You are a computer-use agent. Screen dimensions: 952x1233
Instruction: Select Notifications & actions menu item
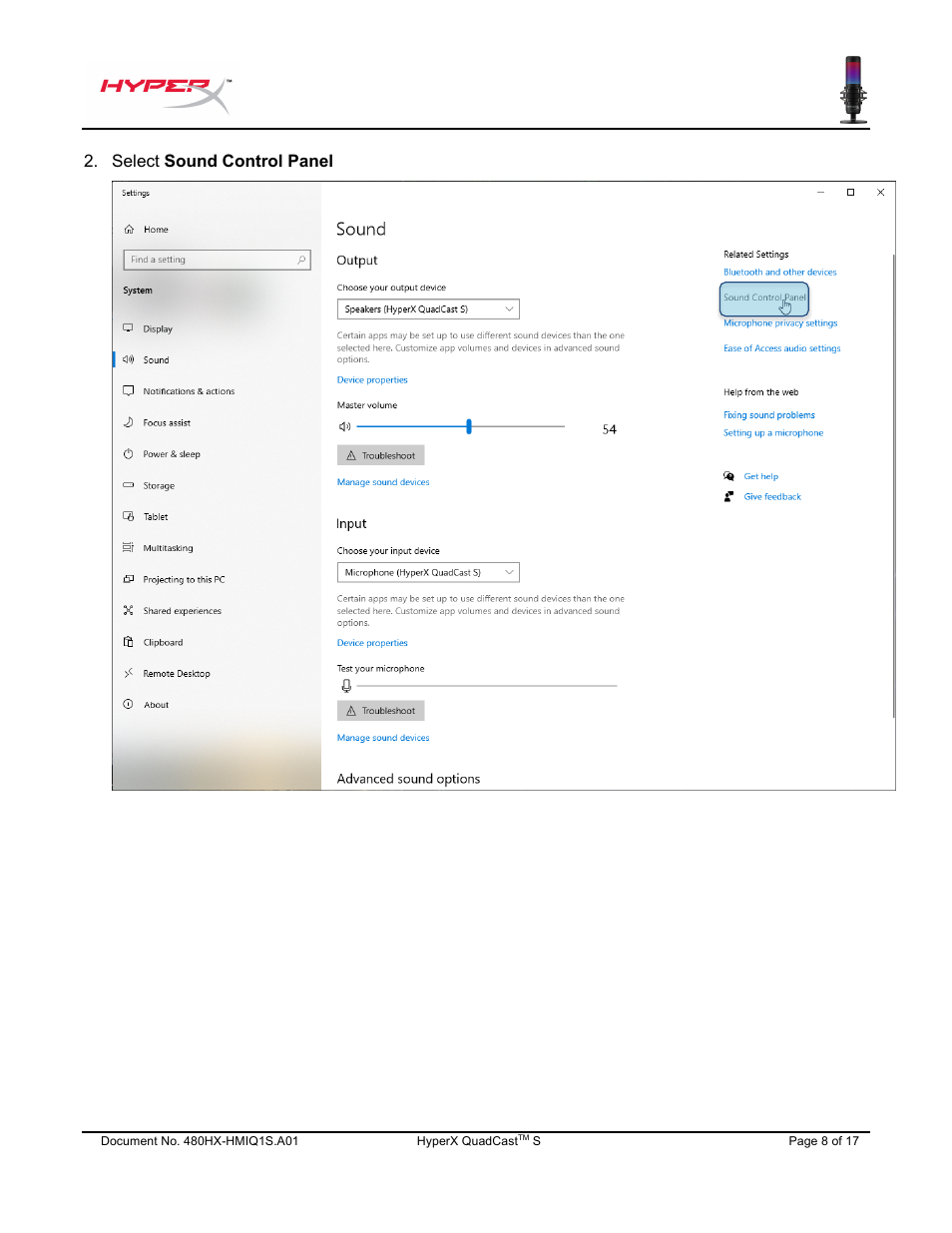coord(189,391)
